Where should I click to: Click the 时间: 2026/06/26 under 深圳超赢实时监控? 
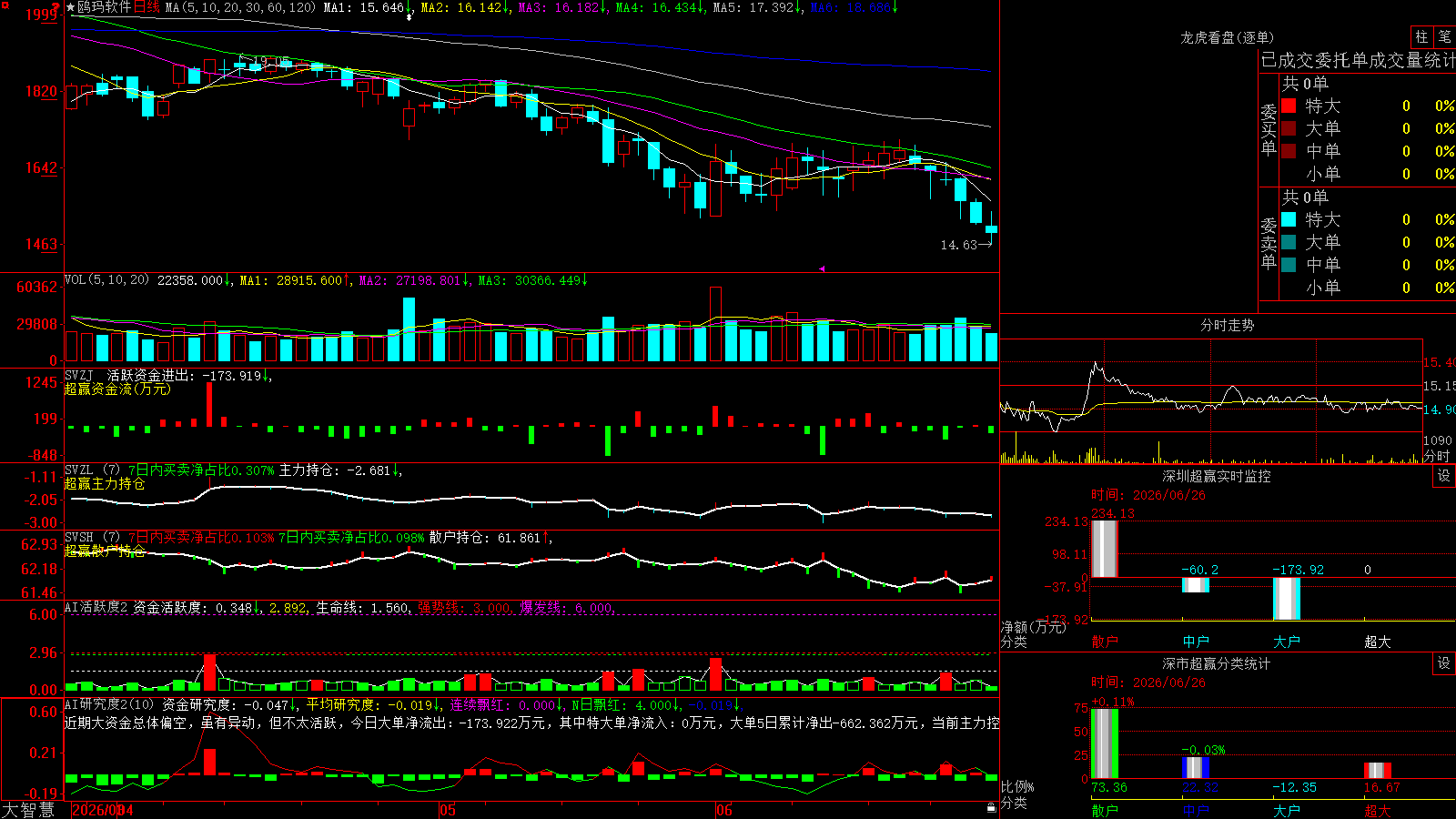click(x=1148, y=495)
